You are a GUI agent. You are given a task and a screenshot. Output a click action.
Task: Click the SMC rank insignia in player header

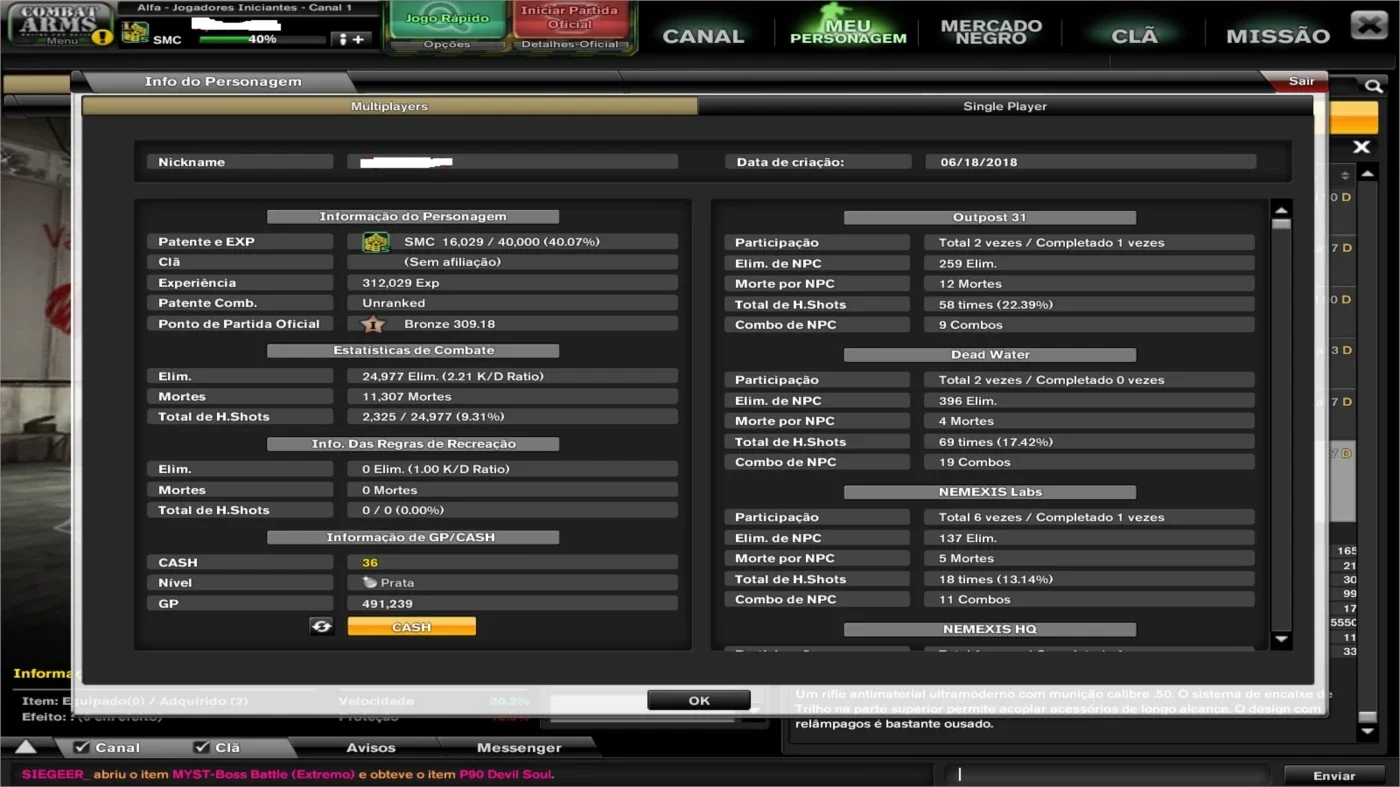[135, 32]
